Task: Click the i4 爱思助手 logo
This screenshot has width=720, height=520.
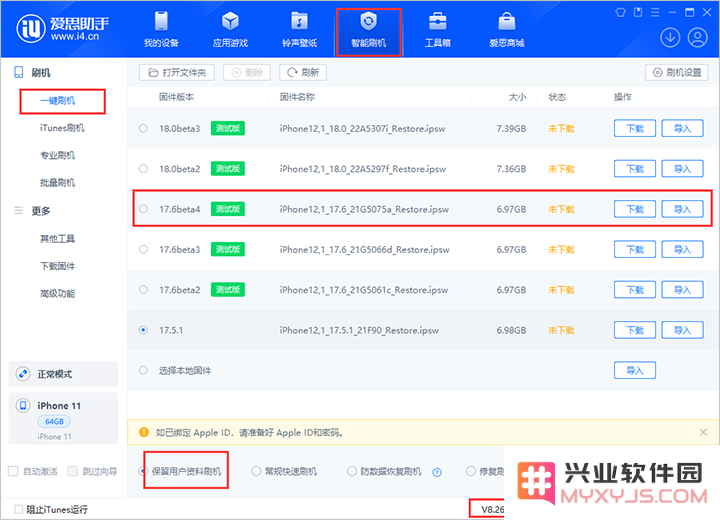Action: pos(62,28)
